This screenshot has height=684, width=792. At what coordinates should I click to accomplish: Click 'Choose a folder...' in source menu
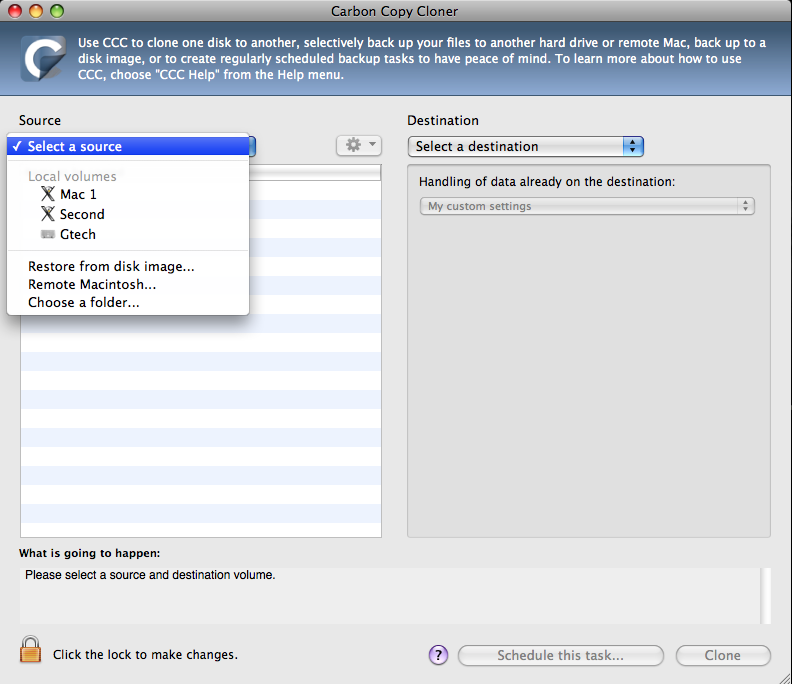pos(128,303)
